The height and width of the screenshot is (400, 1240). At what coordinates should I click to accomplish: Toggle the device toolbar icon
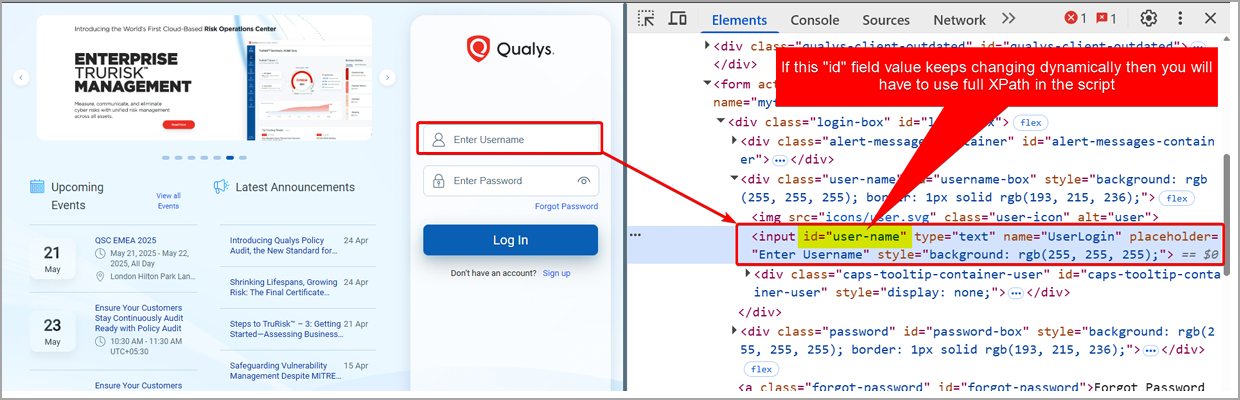[677, 18]
